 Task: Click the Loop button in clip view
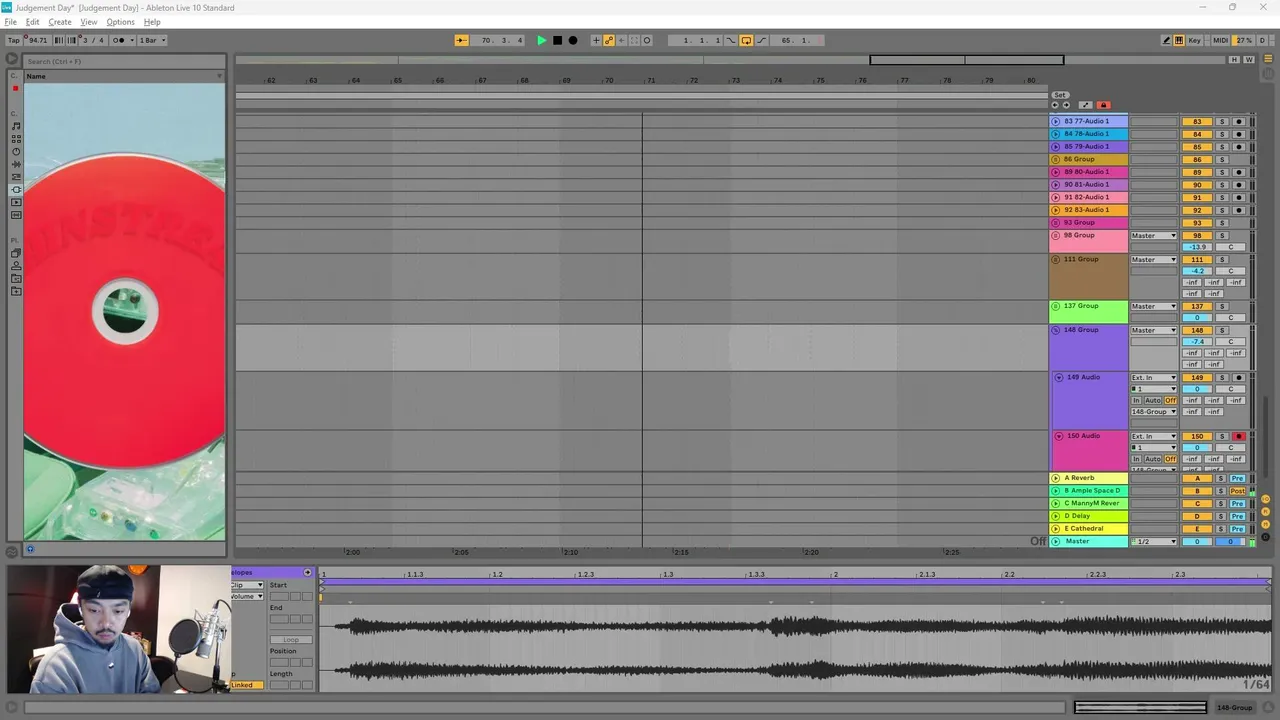[x=291, y=640]
